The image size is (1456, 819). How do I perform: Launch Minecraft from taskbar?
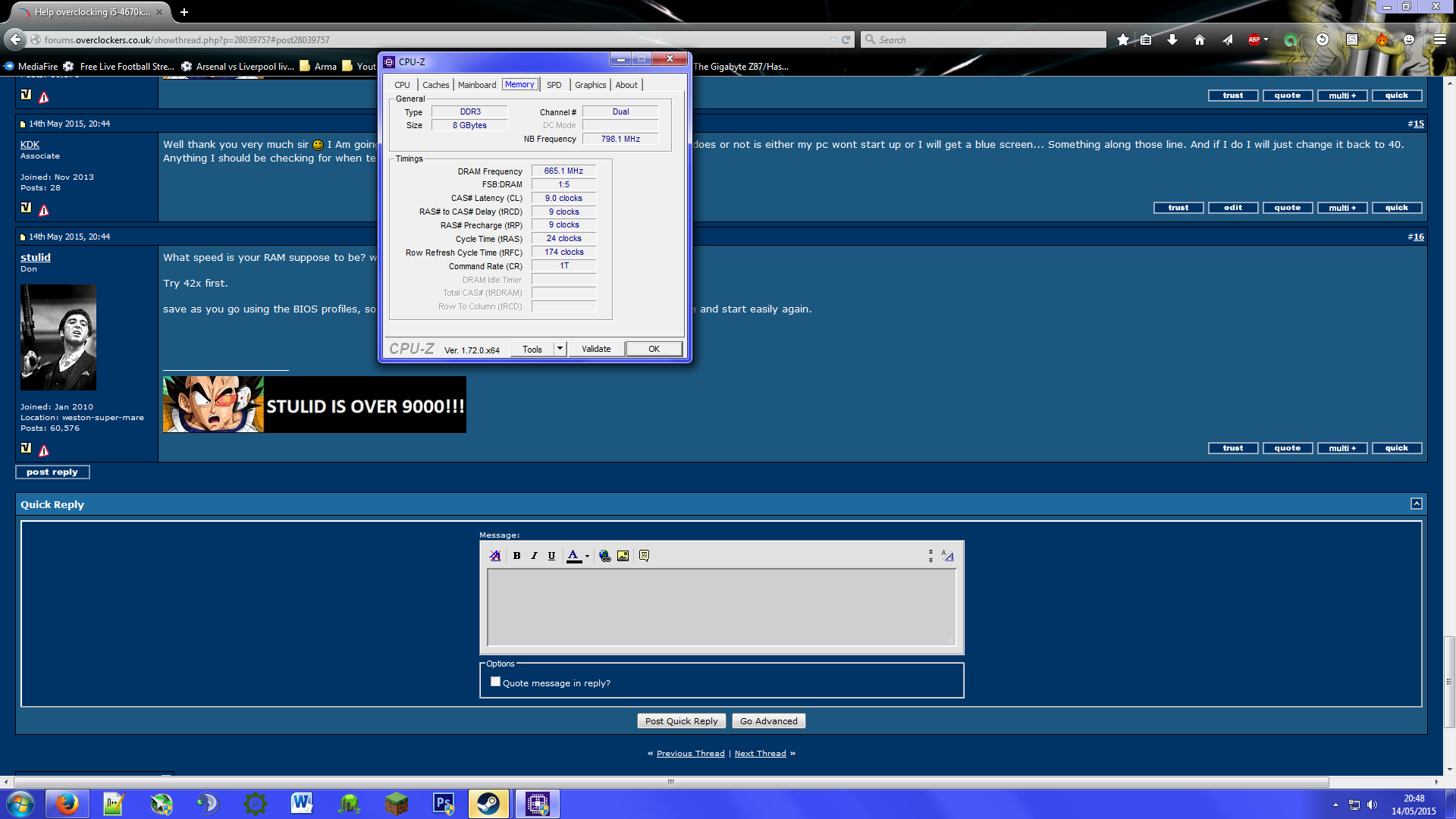coord(396,804)
